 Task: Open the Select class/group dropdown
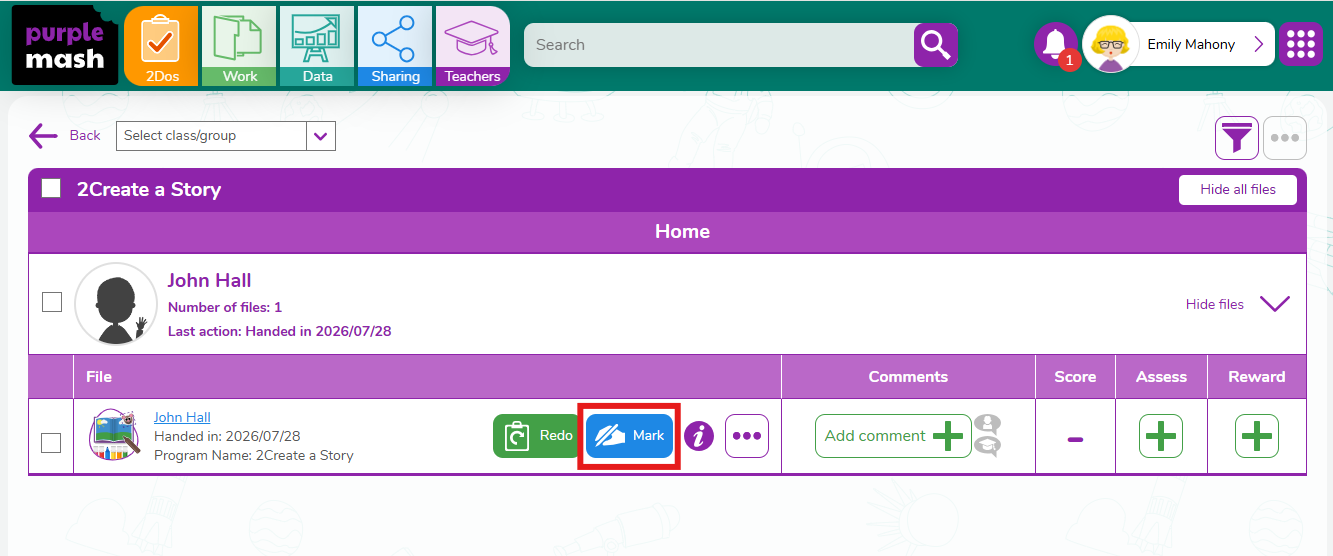[226, 136]
